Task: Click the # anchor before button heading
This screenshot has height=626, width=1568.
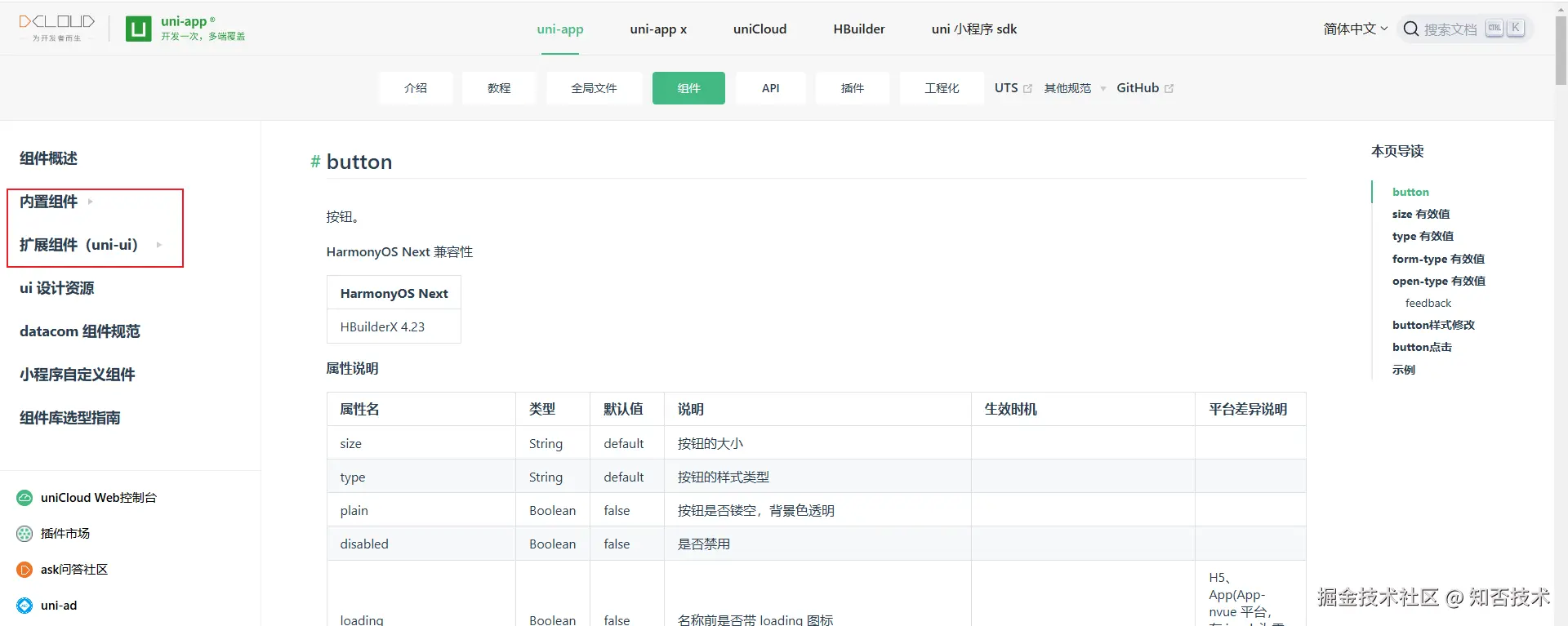Action: (x=315, y=162)
